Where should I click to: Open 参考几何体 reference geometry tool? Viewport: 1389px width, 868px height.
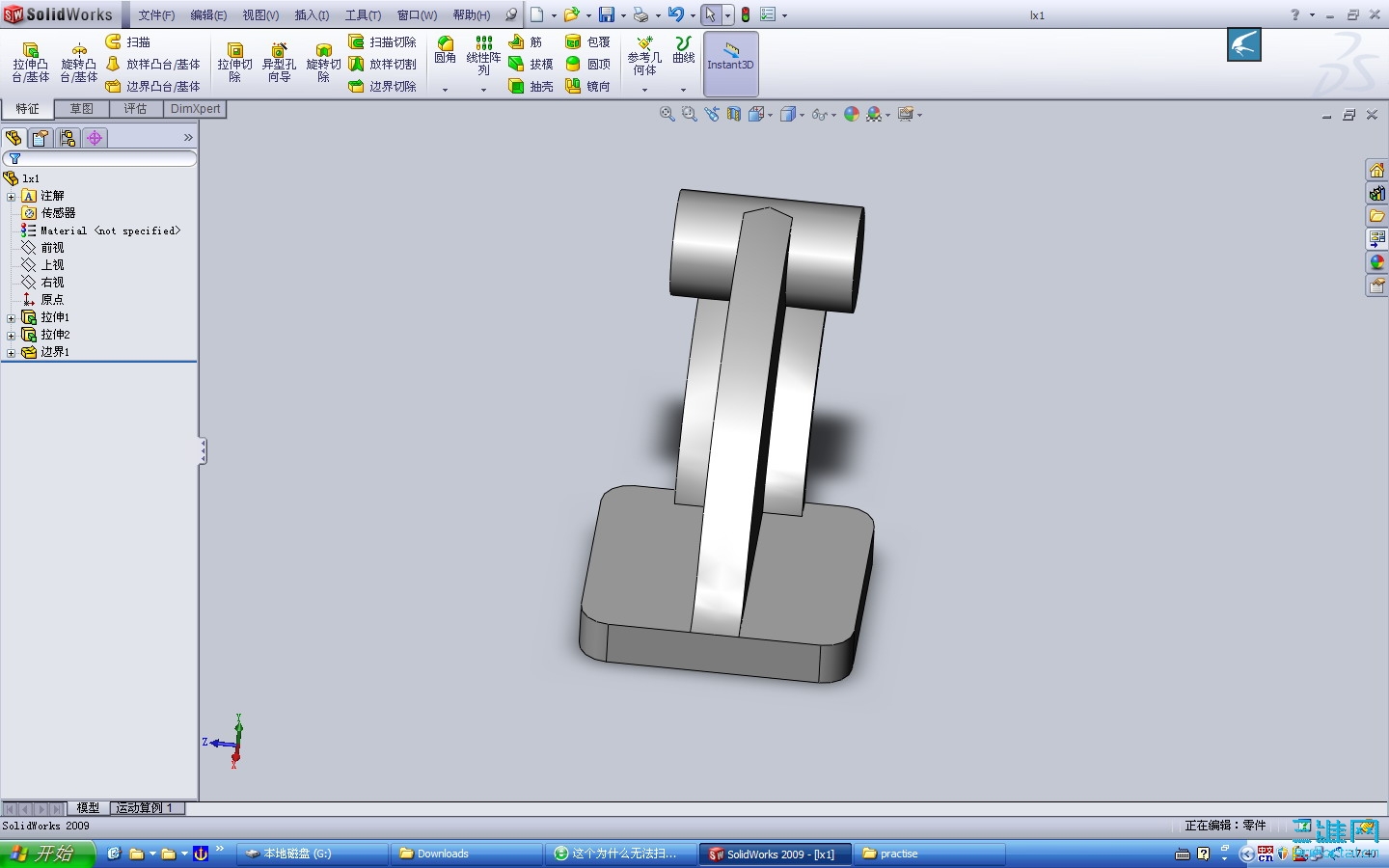[644, 56]
